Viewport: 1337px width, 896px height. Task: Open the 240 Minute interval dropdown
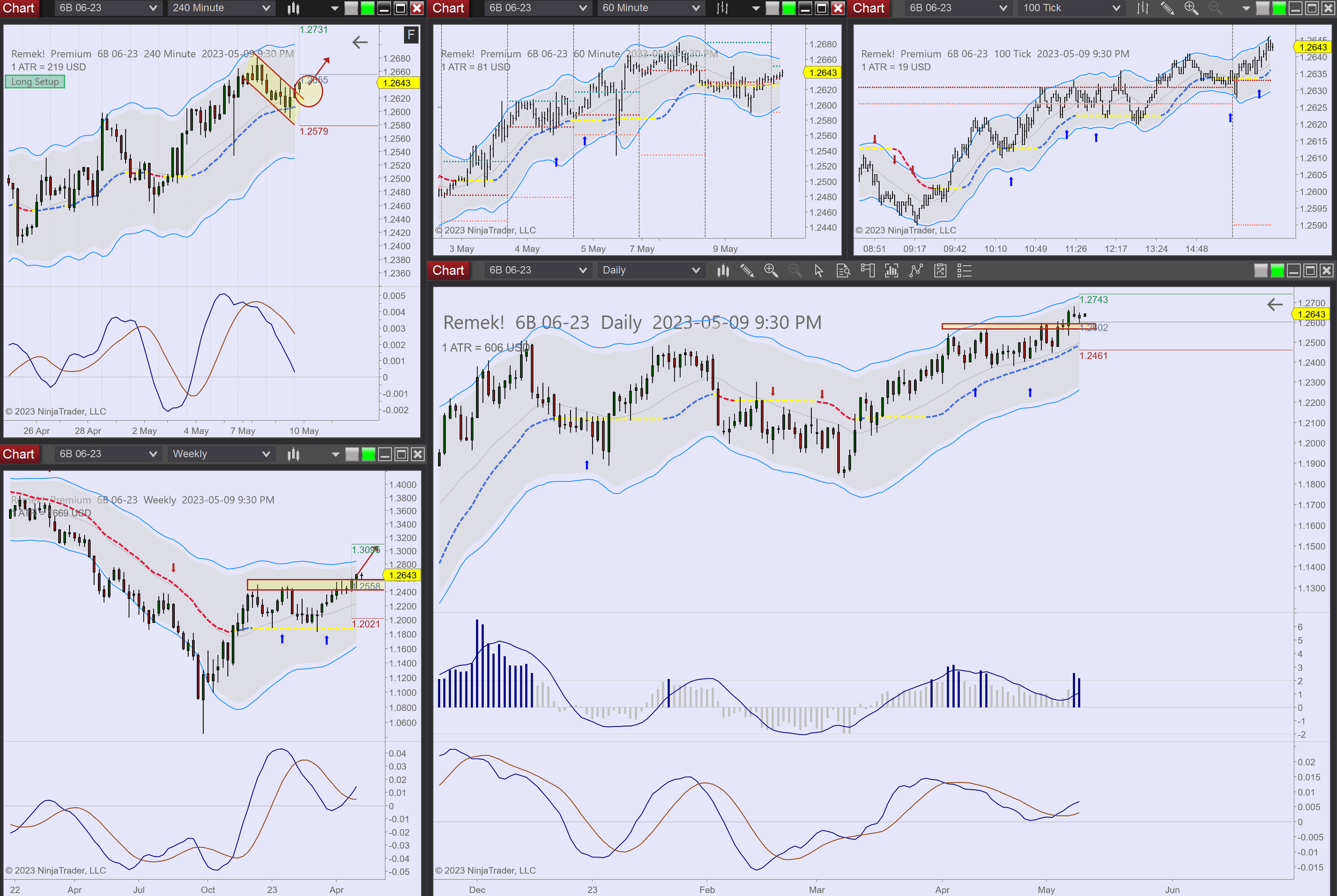point(221,8)
